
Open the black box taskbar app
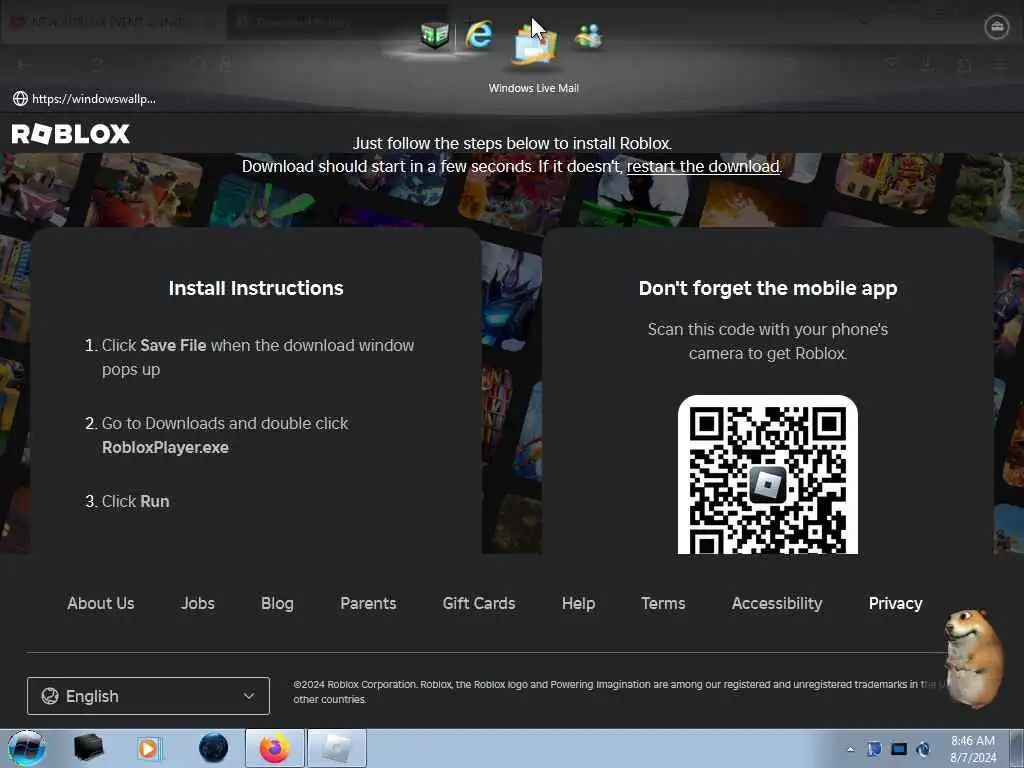click(x=89, y=748)
